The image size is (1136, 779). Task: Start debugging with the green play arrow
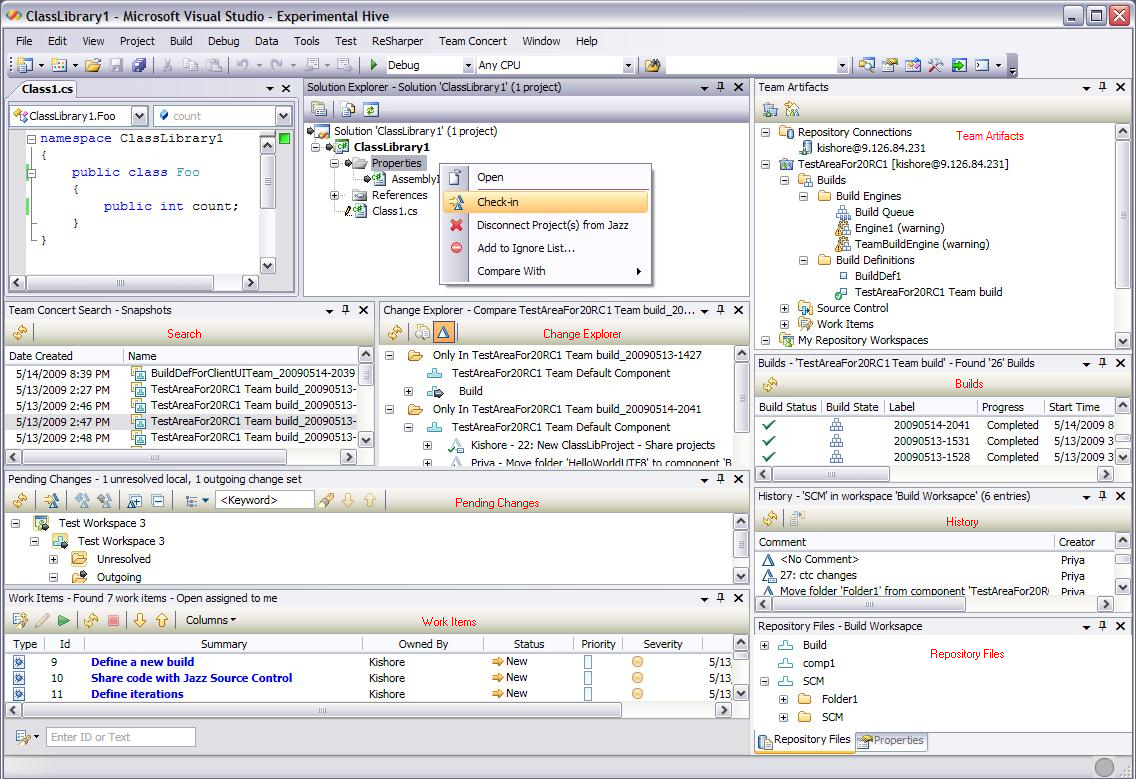pos(374,65)
